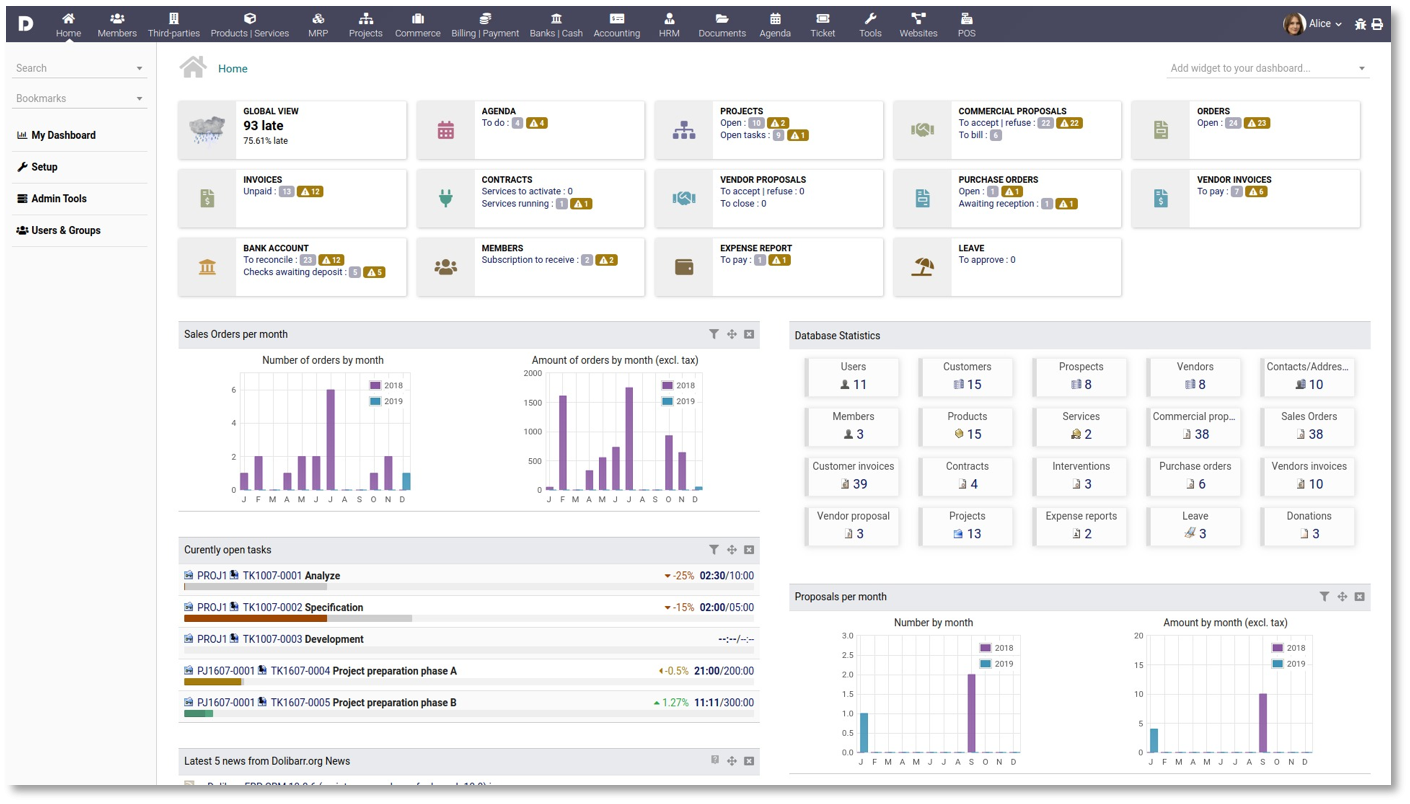Open the Search dropdown in the sidebar

[x=79, y=68]
